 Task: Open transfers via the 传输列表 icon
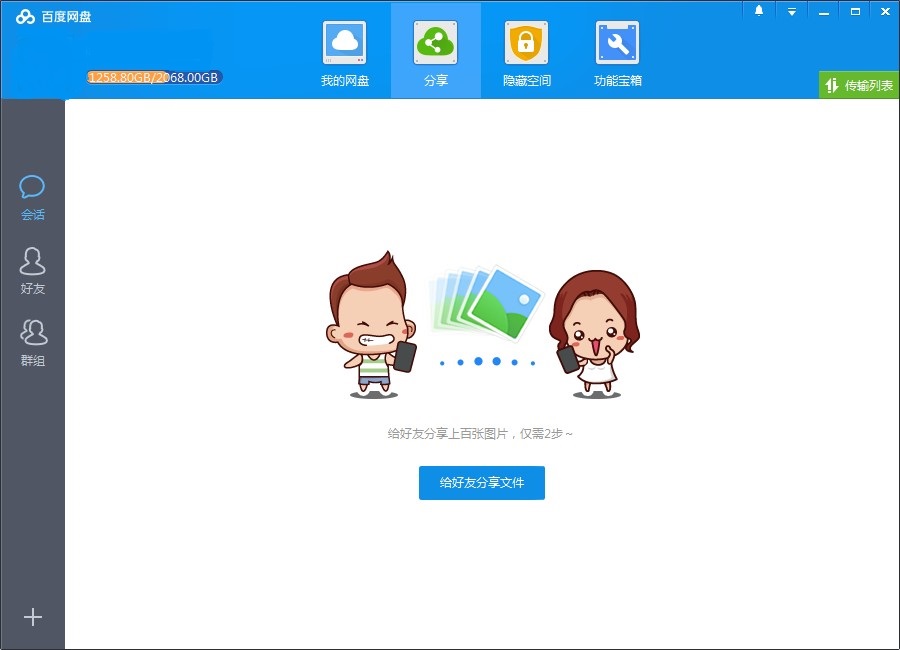[832, 84]
